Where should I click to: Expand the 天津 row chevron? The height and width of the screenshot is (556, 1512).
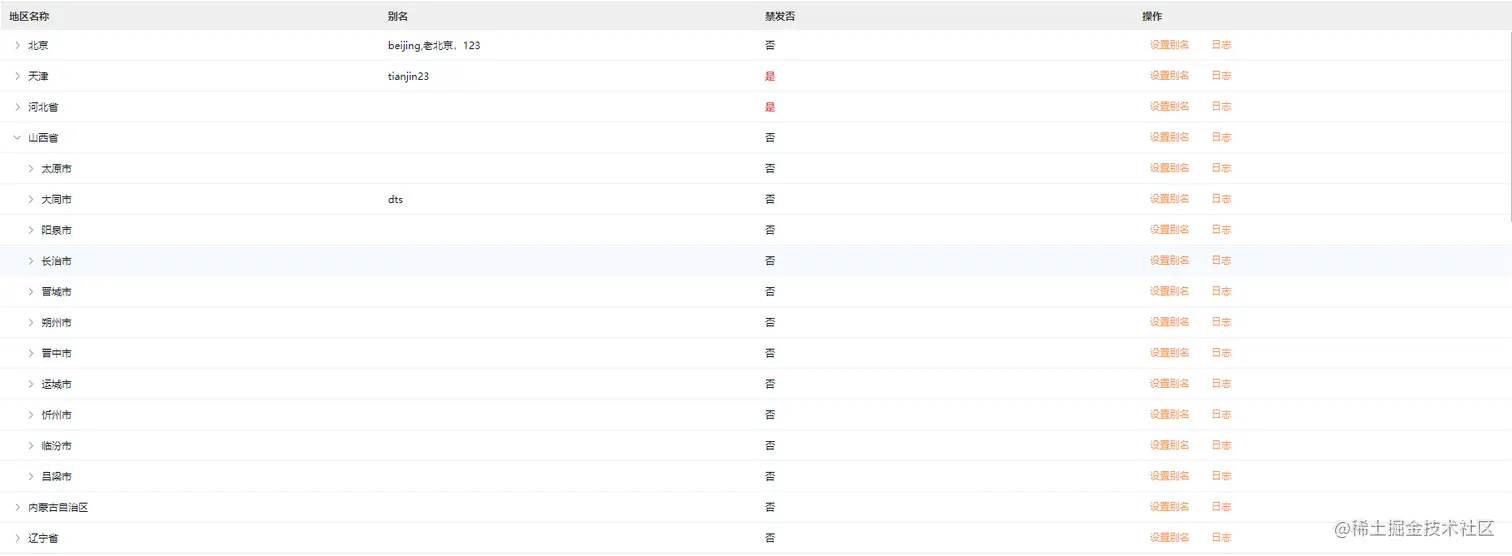coord(17,76)
